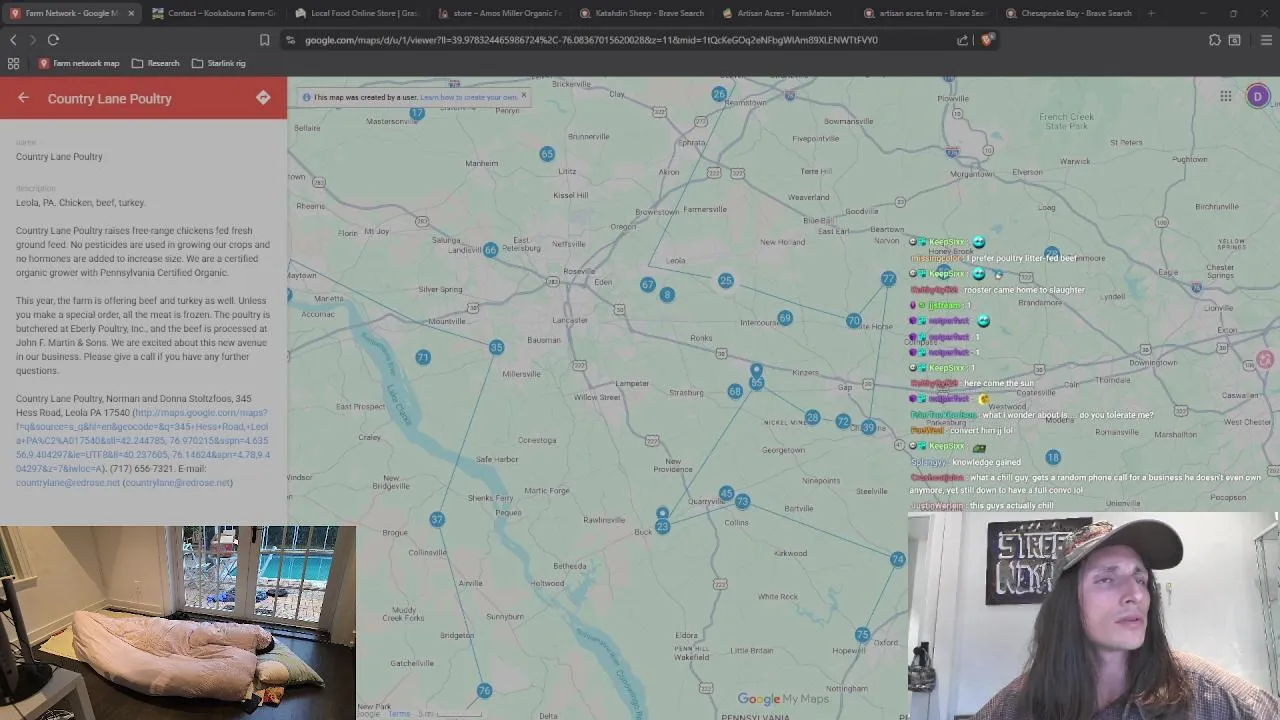The image size is (1280, 720).
Task: Open 'Farm network map' bookmark
Action: pos(79,63)
